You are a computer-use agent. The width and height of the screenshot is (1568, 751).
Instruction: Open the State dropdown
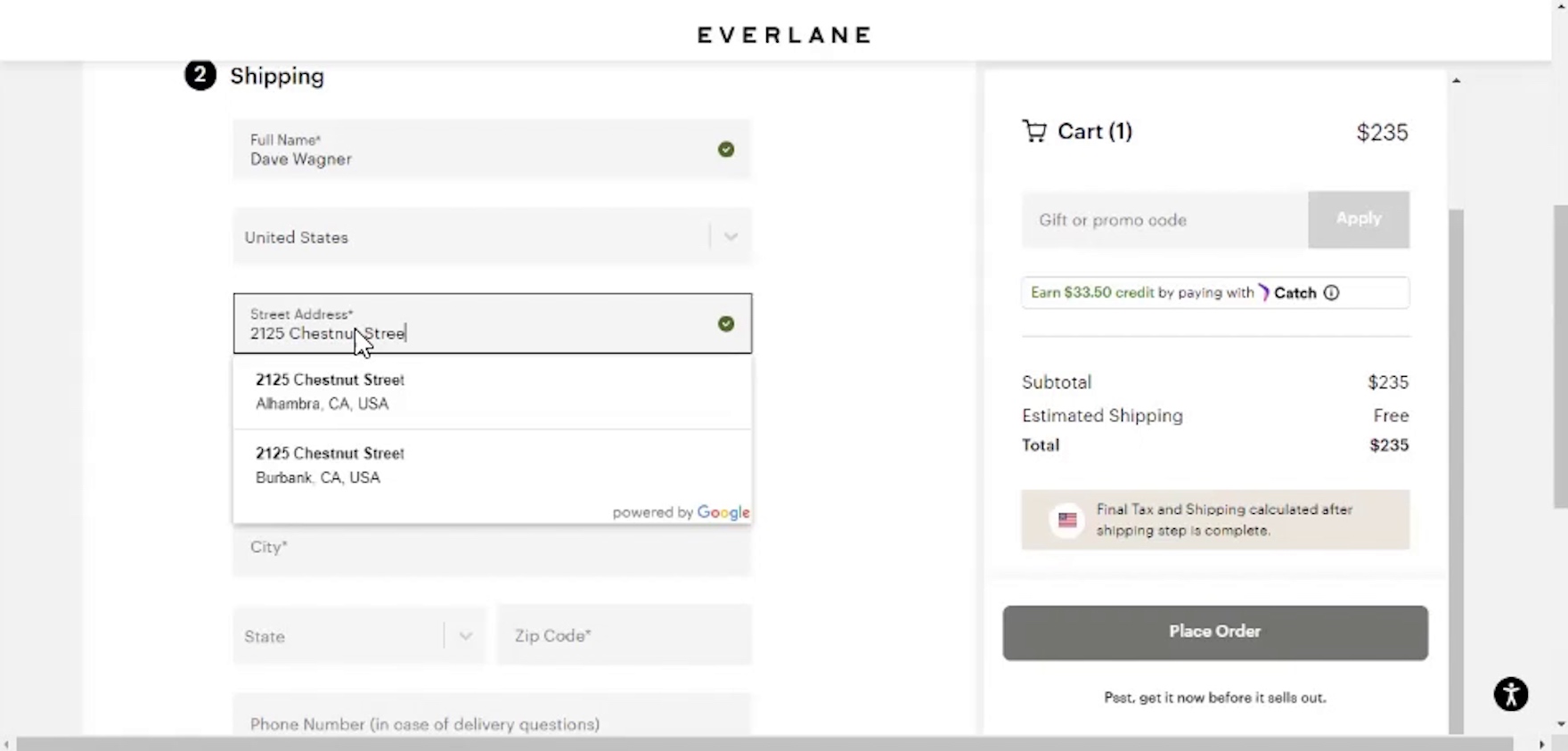465,636
